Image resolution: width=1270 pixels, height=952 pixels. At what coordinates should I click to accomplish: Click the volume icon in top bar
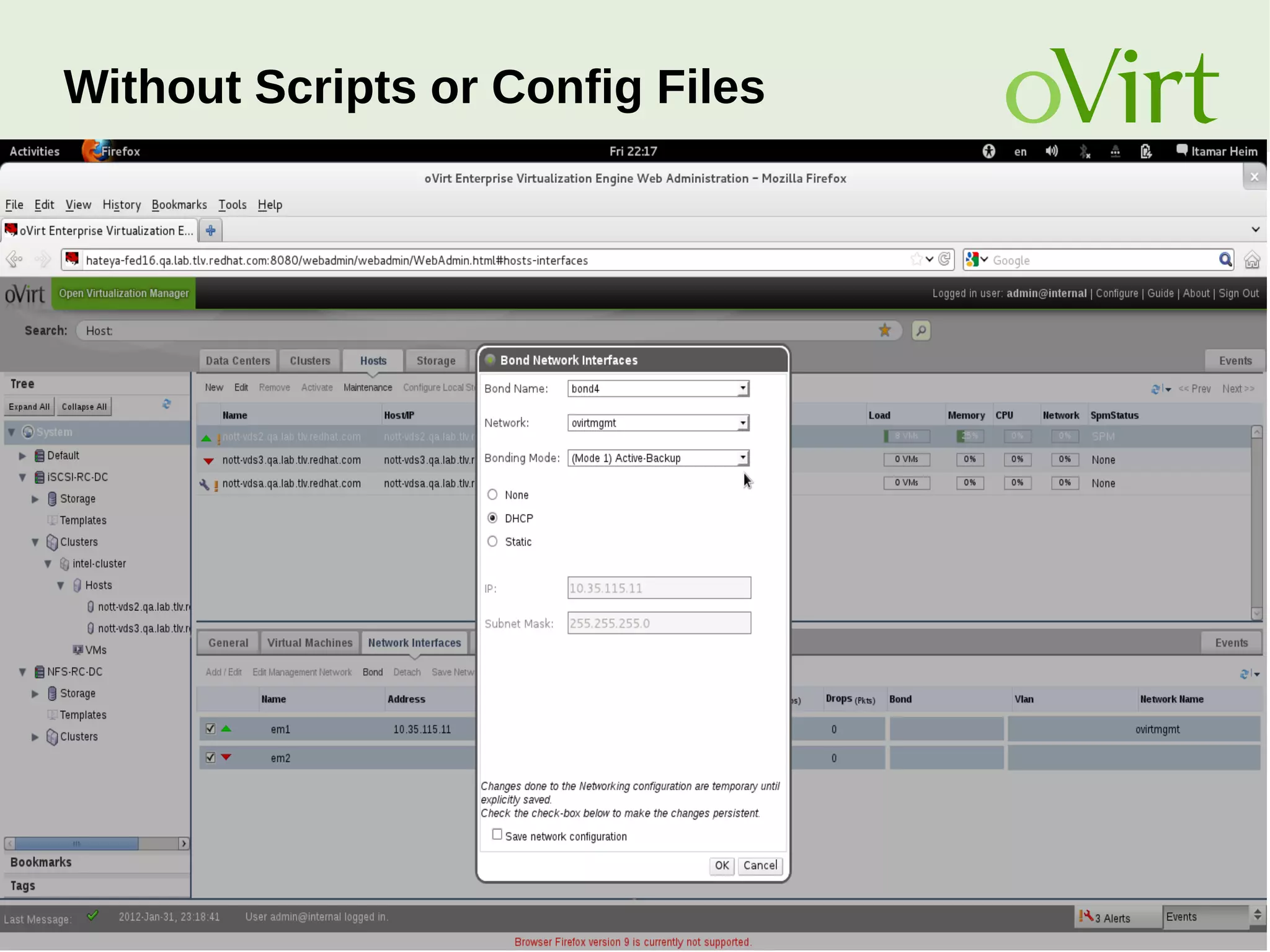[x=1052, y=151]
